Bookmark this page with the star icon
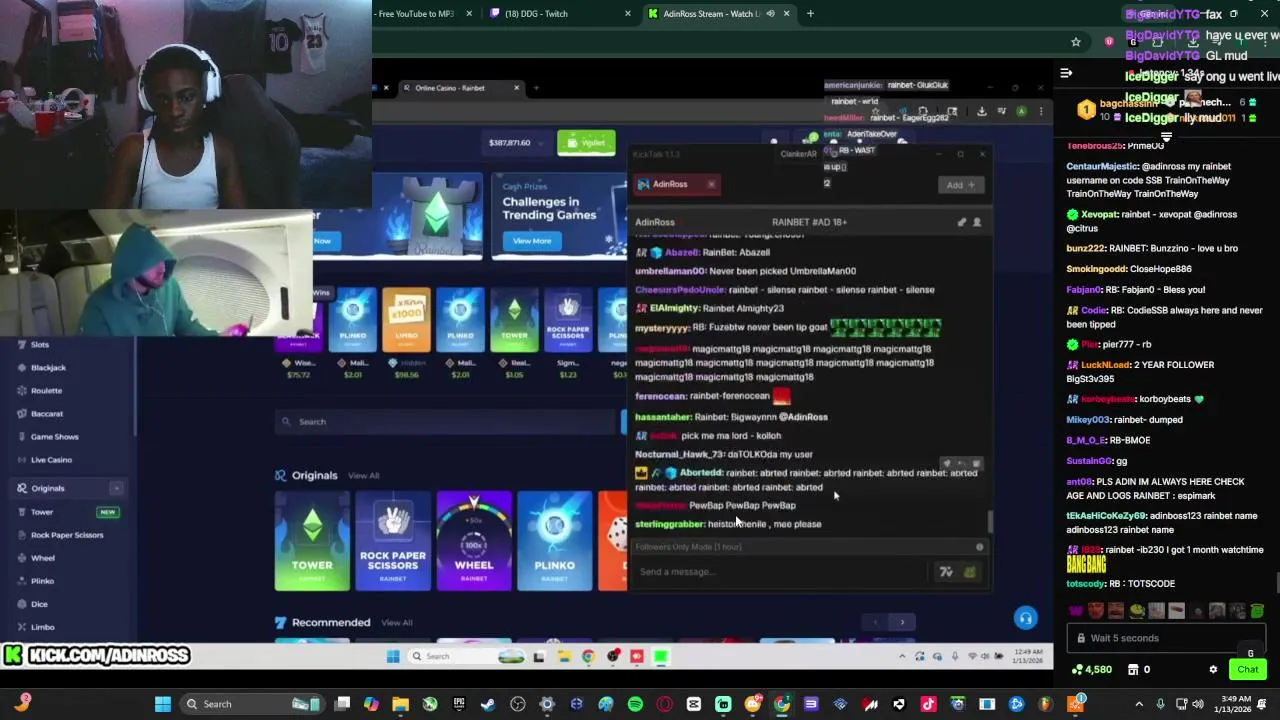The width and height of the screenshot is (1280, 720). click(1076, 42)
